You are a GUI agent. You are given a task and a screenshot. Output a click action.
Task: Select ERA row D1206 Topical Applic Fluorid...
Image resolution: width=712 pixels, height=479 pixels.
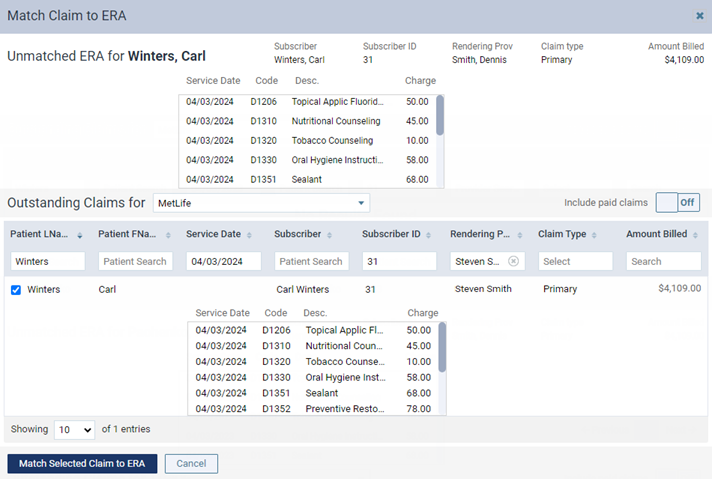(307, 102)
